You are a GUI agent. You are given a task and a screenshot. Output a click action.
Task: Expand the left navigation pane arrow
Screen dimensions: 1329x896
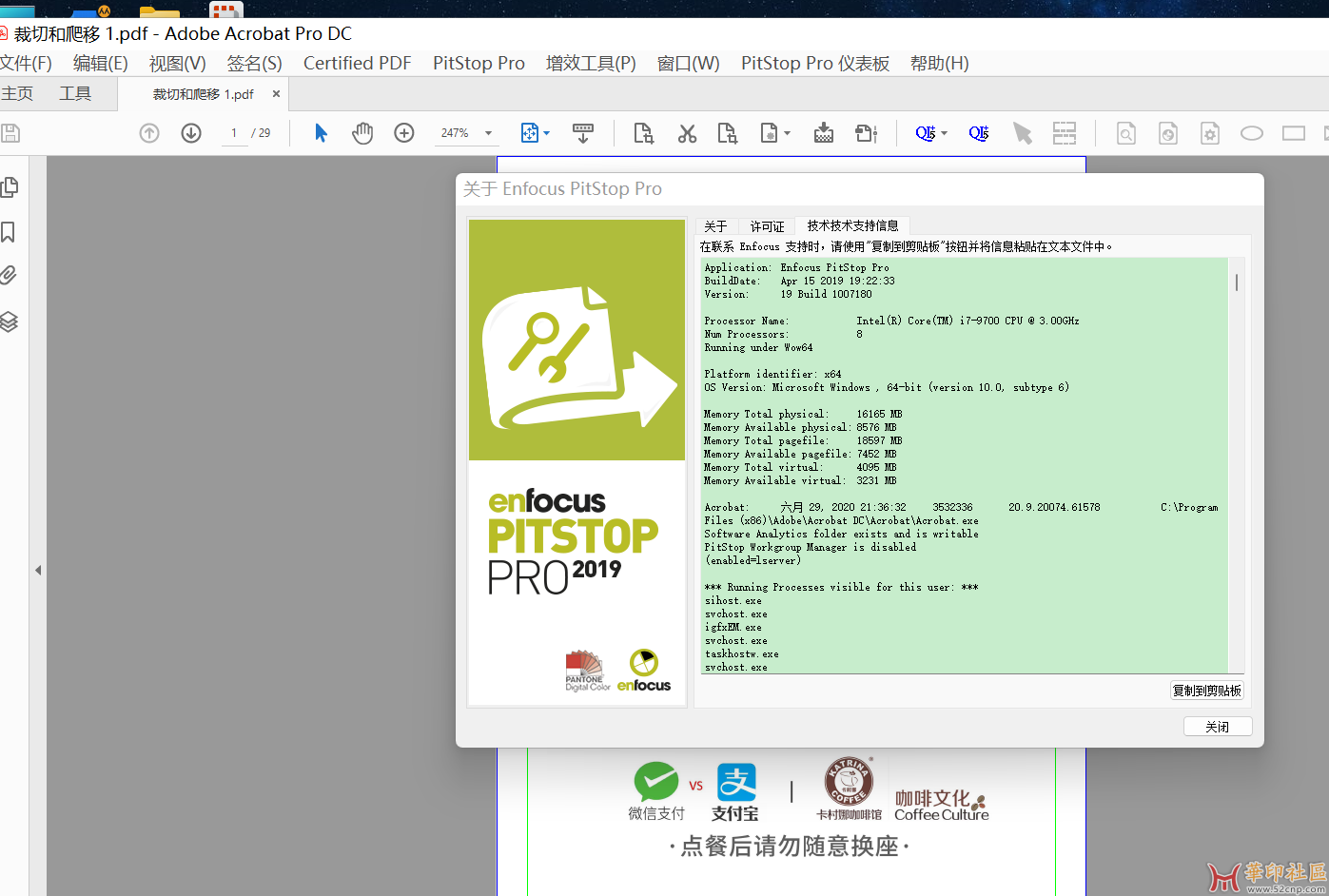pyautogui.click(x=38, y=570)
